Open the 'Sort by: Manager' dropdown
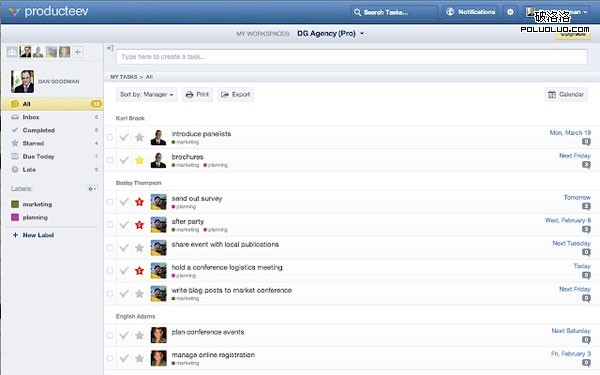 147,95
